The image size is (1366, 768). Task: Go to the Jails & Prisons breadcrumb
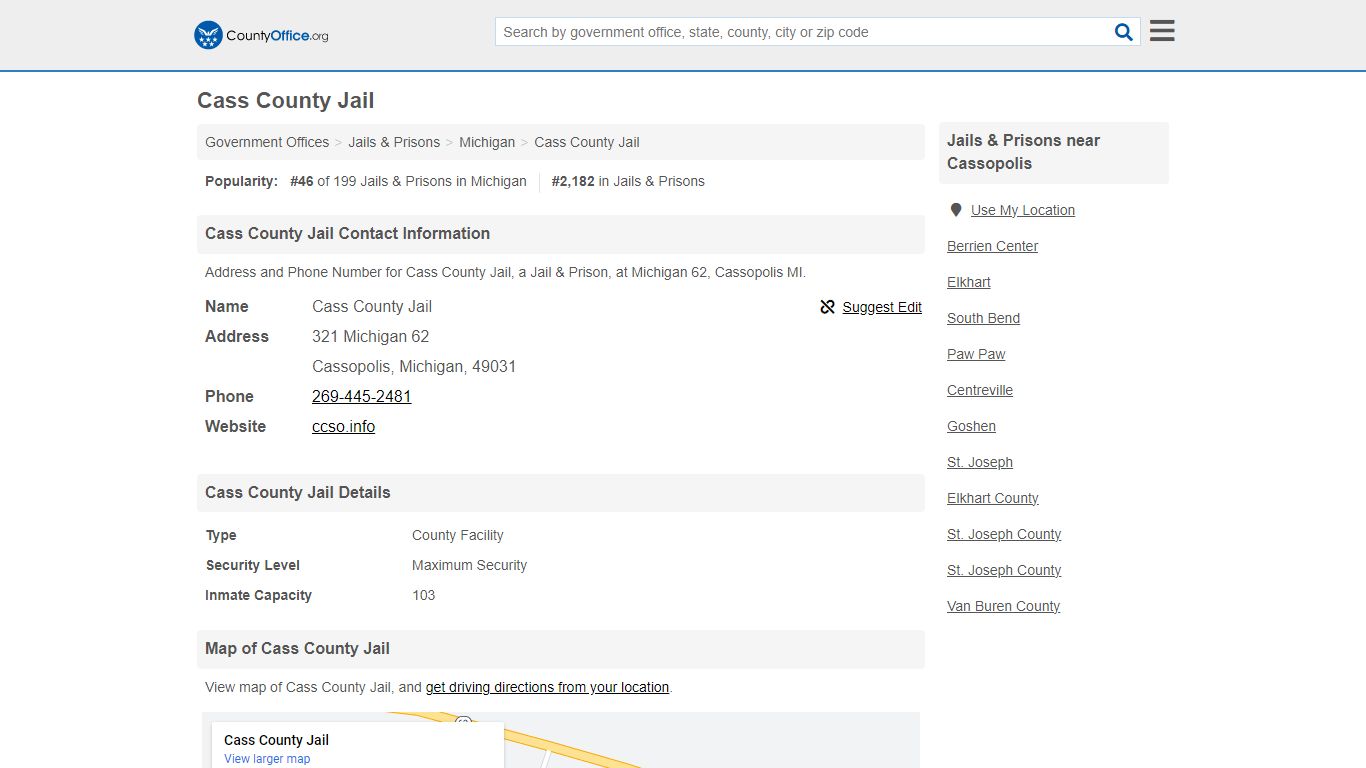tap(394, 142)
